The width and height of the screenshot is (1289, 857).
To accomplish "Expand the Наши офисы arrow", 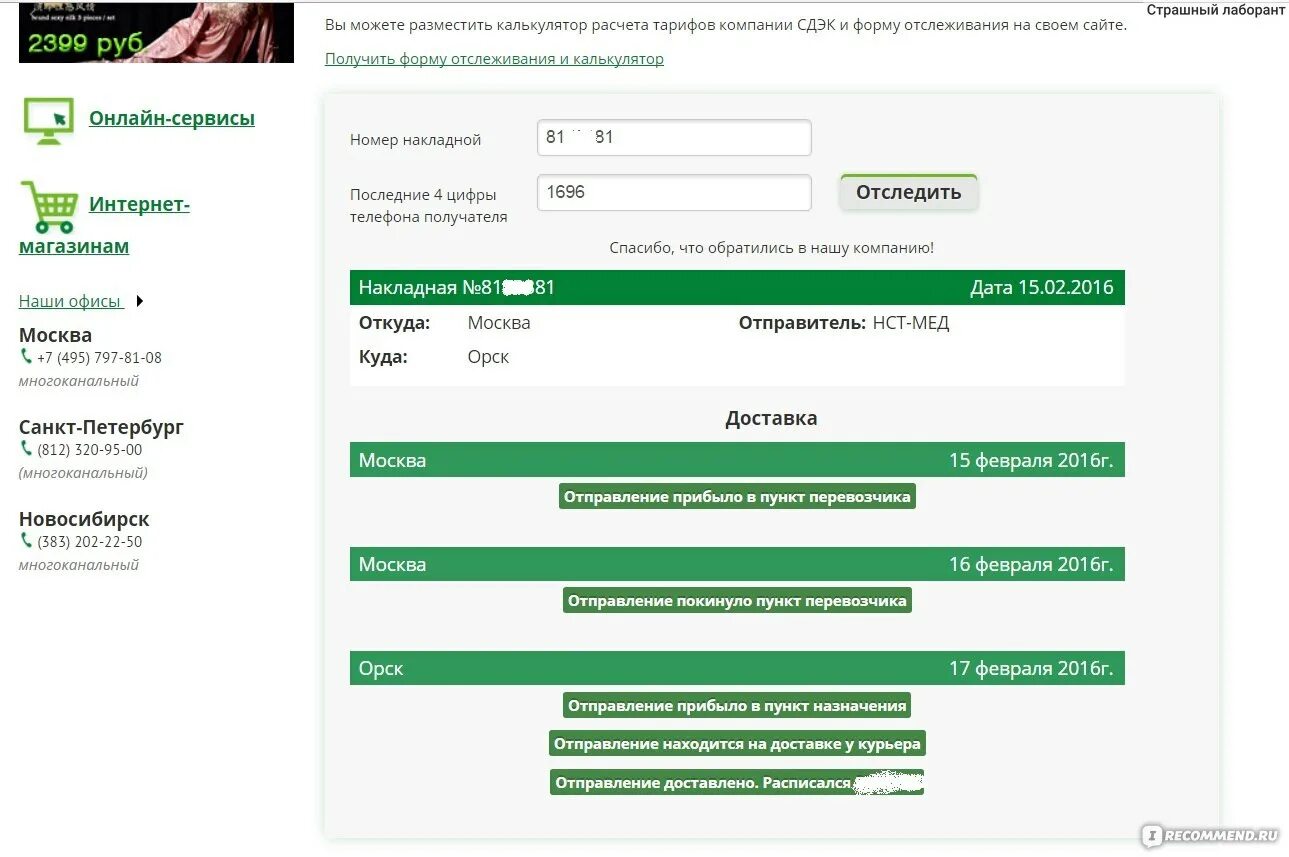I will (x=139, y=301).
